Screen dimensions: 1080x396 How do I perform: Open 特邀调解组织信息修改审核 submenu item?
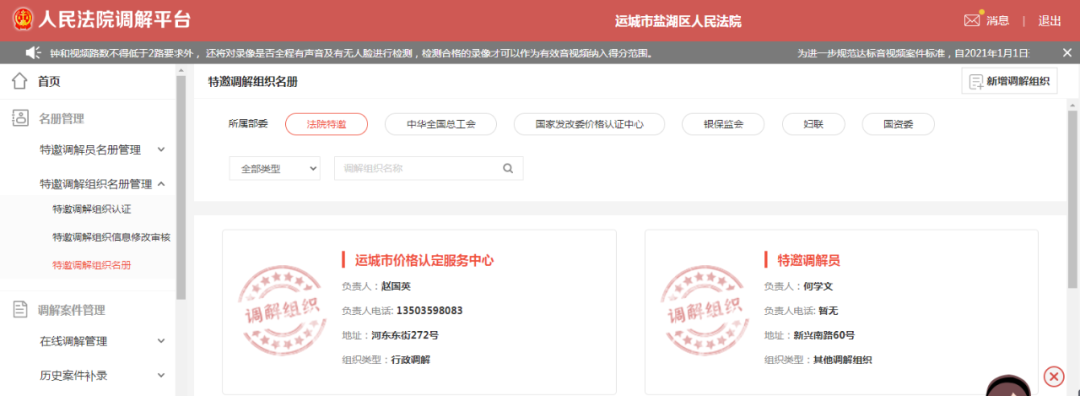(x=112, y=237)
